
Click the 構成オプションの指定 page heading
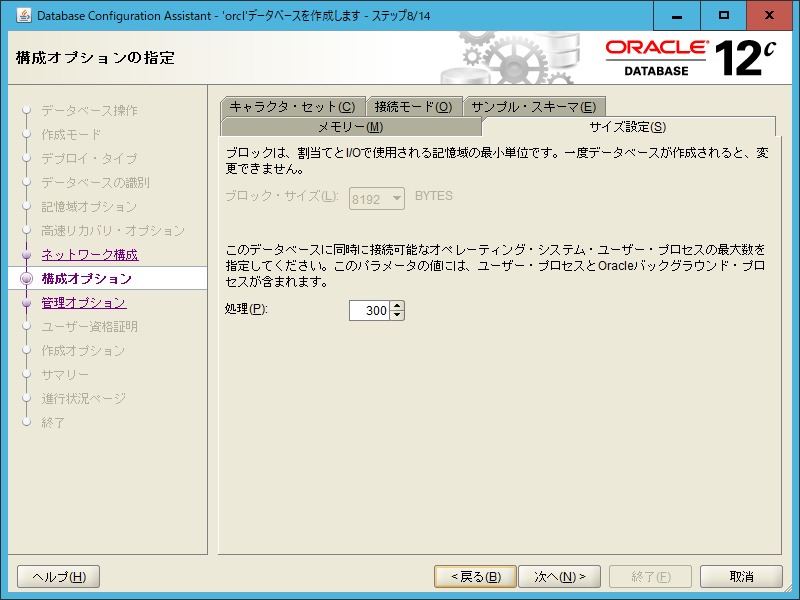click(95, 58)
